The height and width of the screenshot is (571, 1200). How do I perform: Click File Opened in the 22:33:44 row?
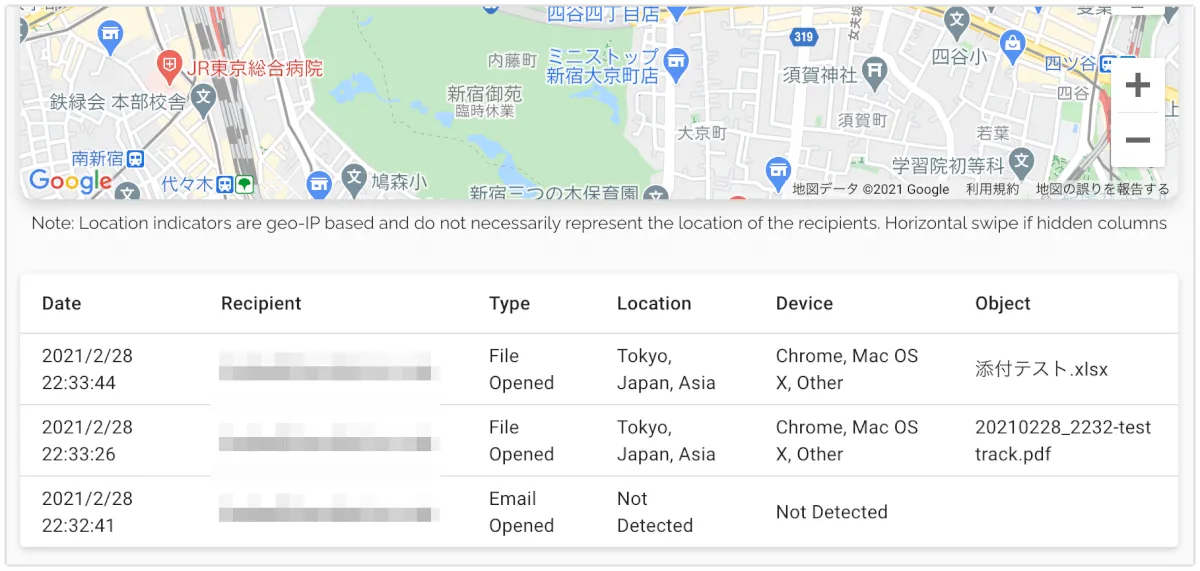pyautogui.click(x=521, y=369)
